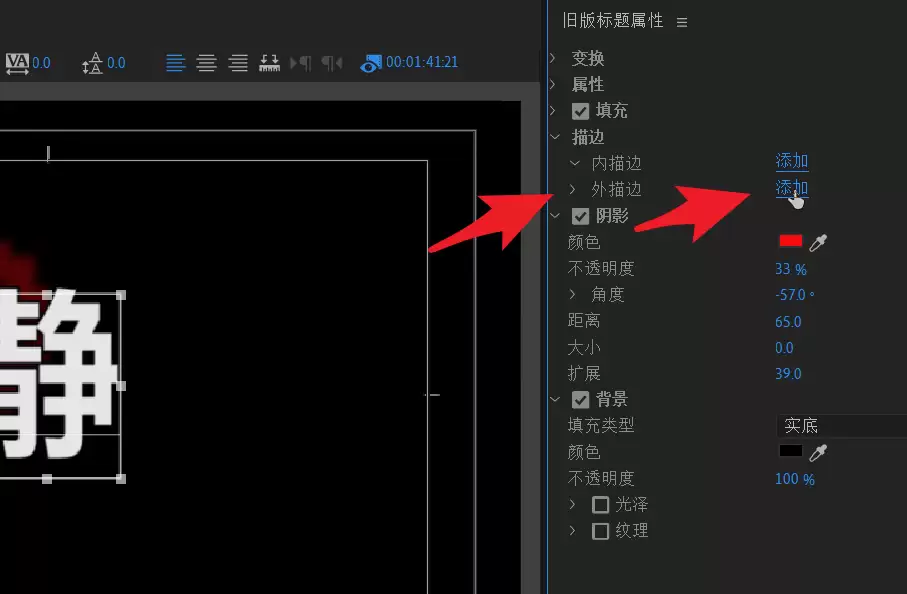Open the red shadow color swatch
The width and height of the screenshot is (907, 594).
coord(791,241)
